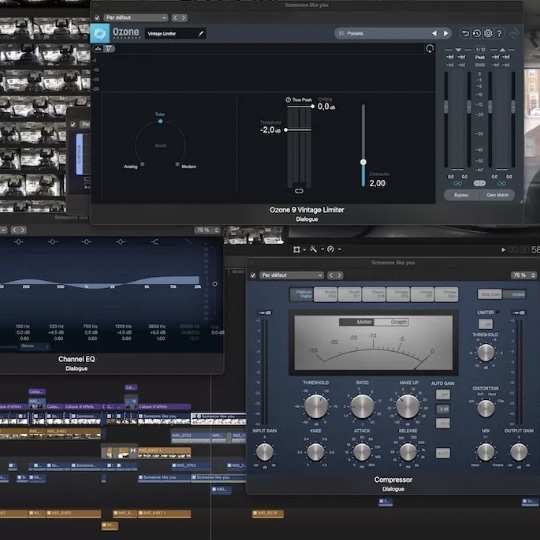This screenshot has width=540, height=540.
Task: Open Ozone window Par défaut preset dropdown
Action: coord(136,18)
